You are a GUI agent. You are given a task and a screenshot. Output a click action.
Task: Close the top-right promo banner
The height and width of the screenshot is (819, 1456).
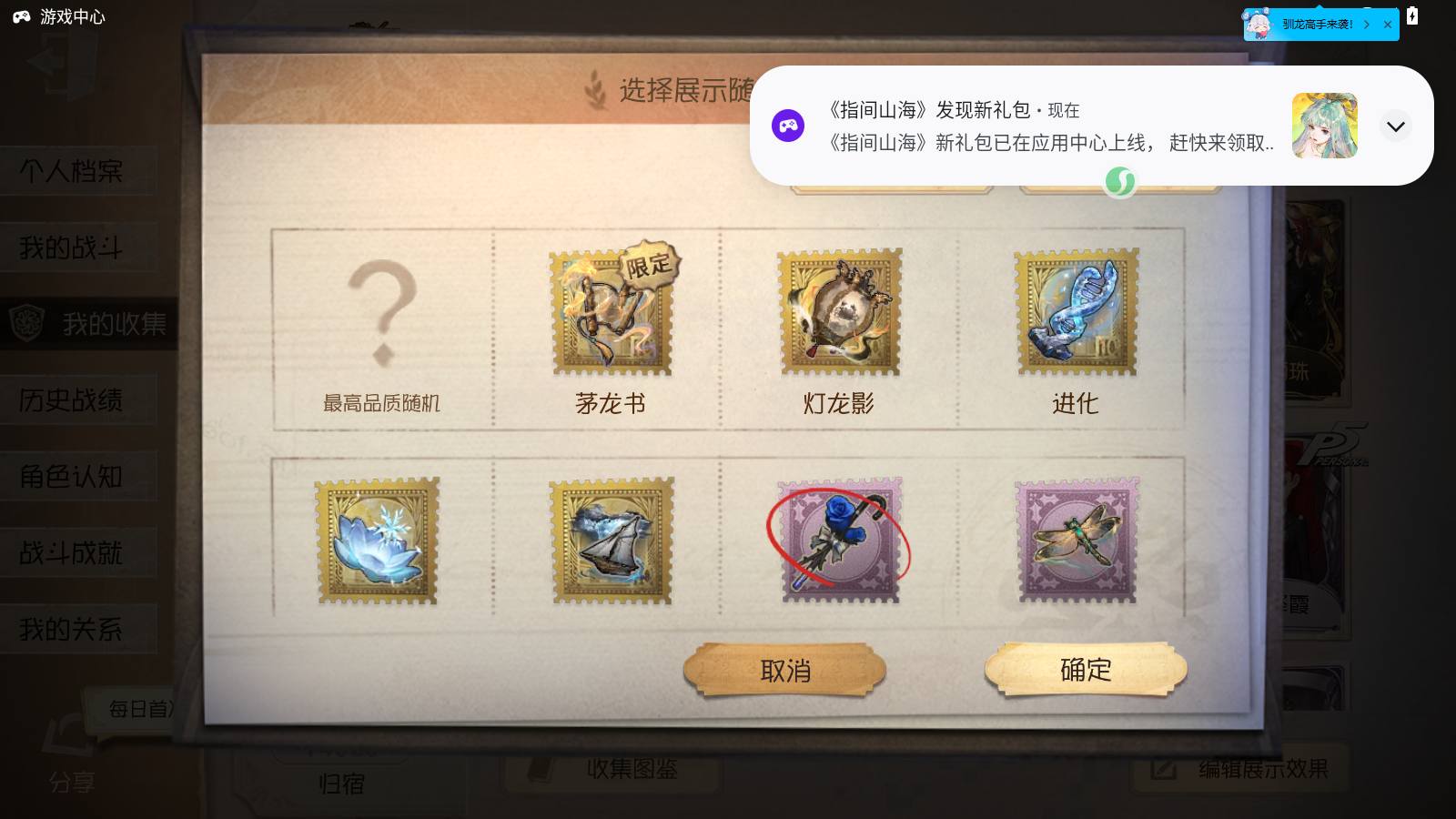[1388, 25]
